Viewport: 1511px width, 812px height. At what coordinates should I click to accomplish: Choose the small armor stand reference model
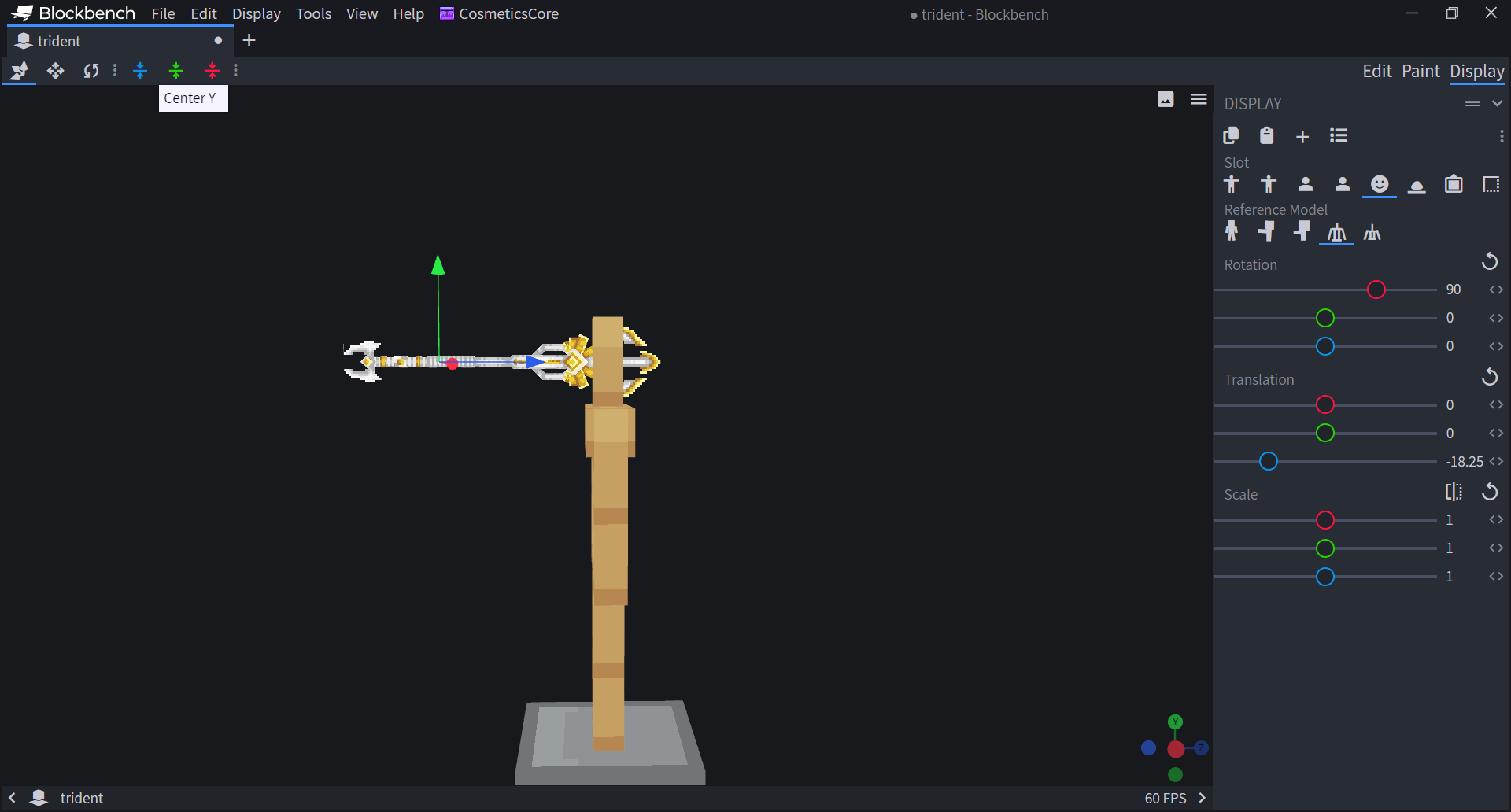pyautogui.click(x=1372, y=232)
